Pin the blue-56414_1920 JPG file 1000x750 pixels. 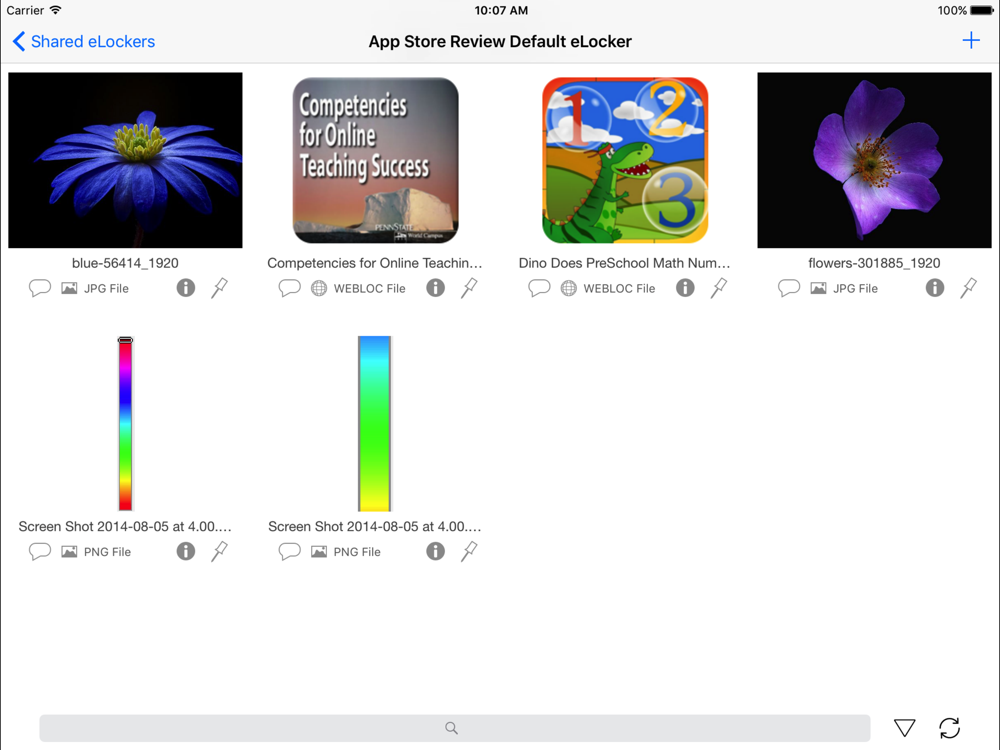(219, 288)
